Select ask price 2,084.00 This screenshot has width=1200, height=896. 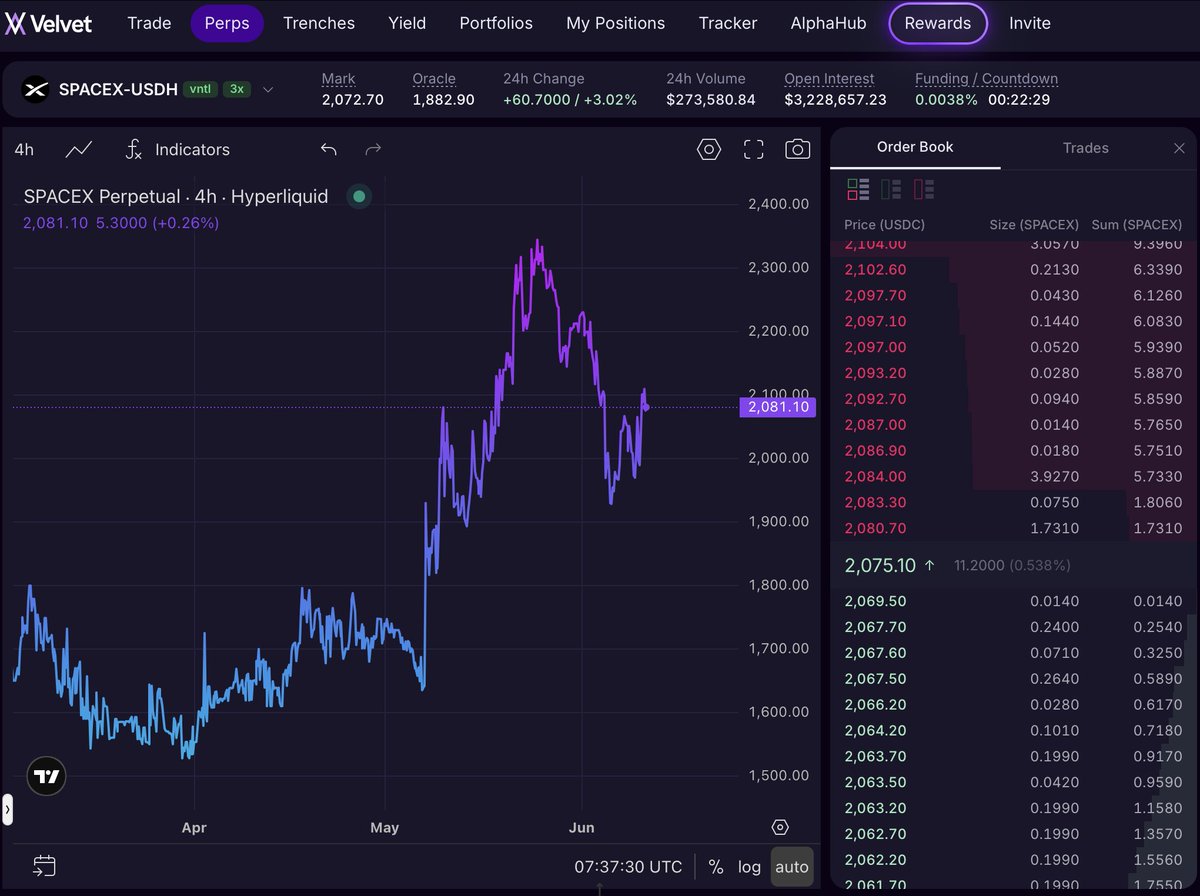pos(875,476)
